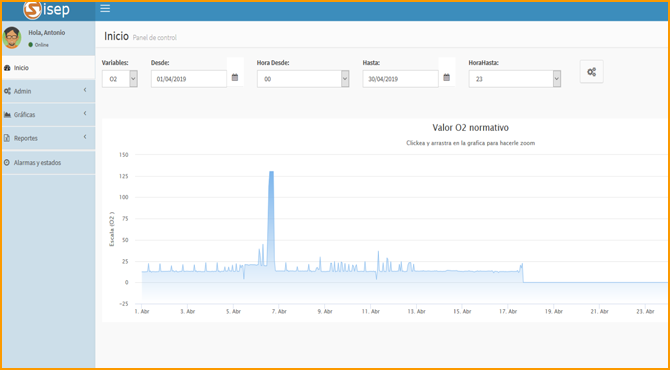The width and height of the screenshot is (670, 370).
Task: Open the HoraHasta dropdown
Action: (514, 79)
